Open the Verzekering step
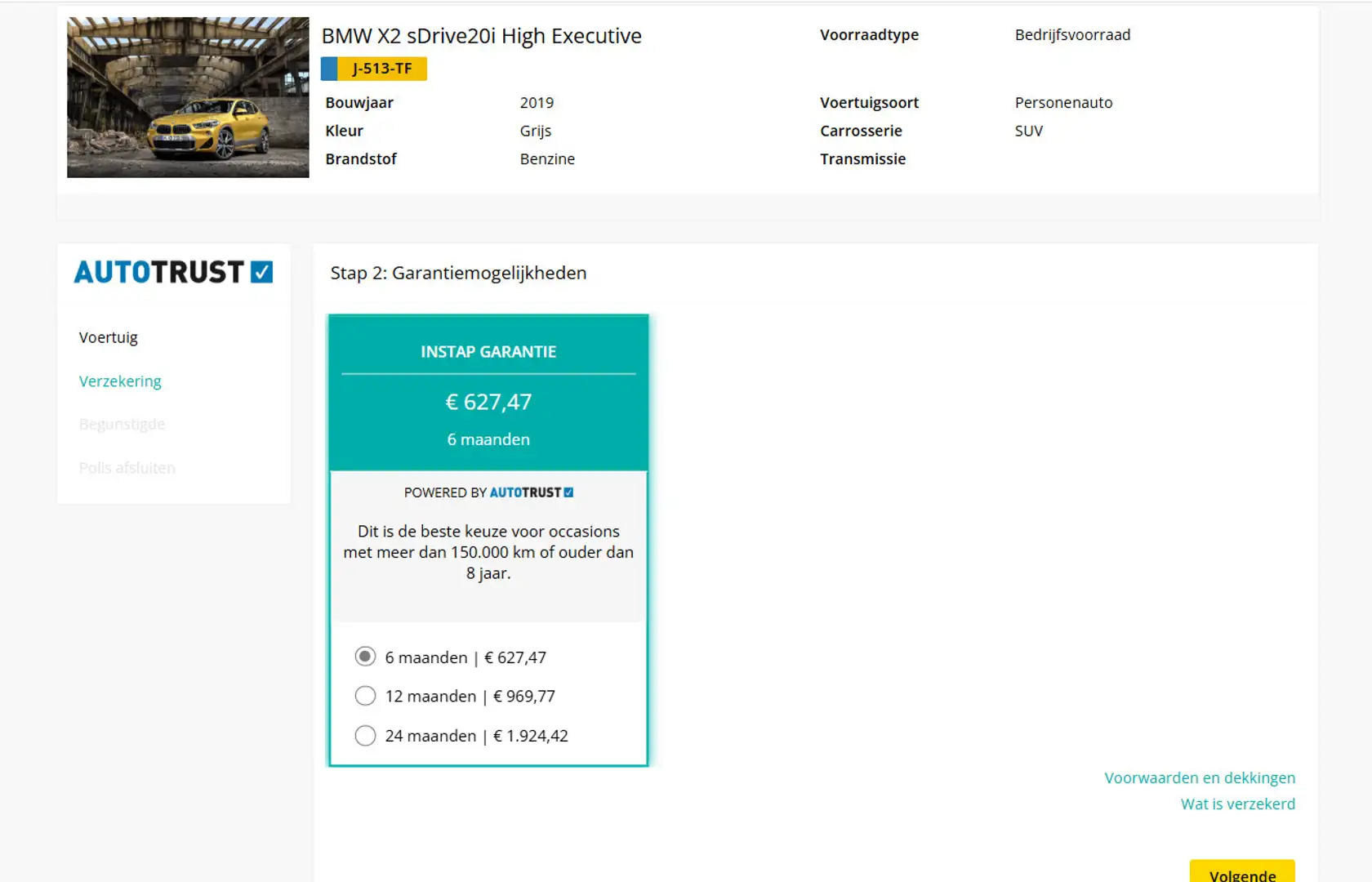The width and height of the screenshot is (1372, 882). (120, 381)
